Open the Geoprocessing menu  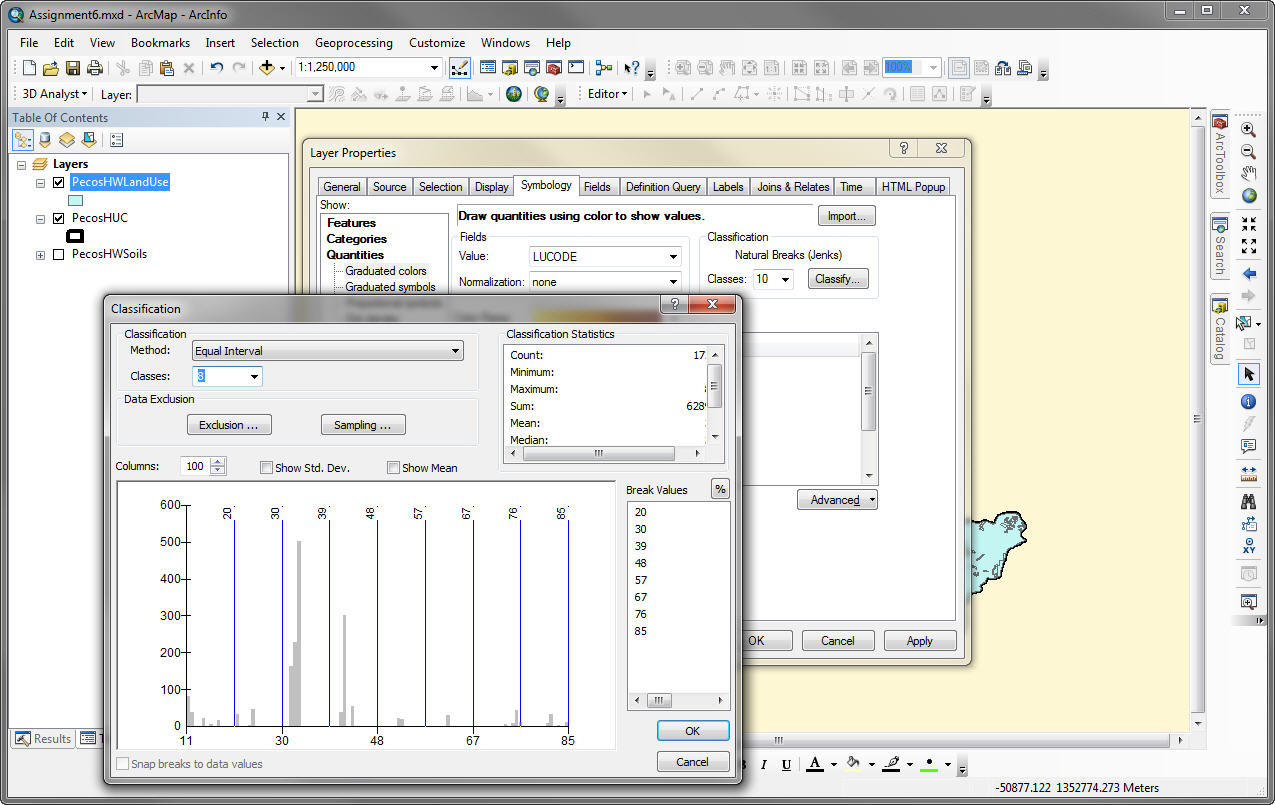click(353, 43)
